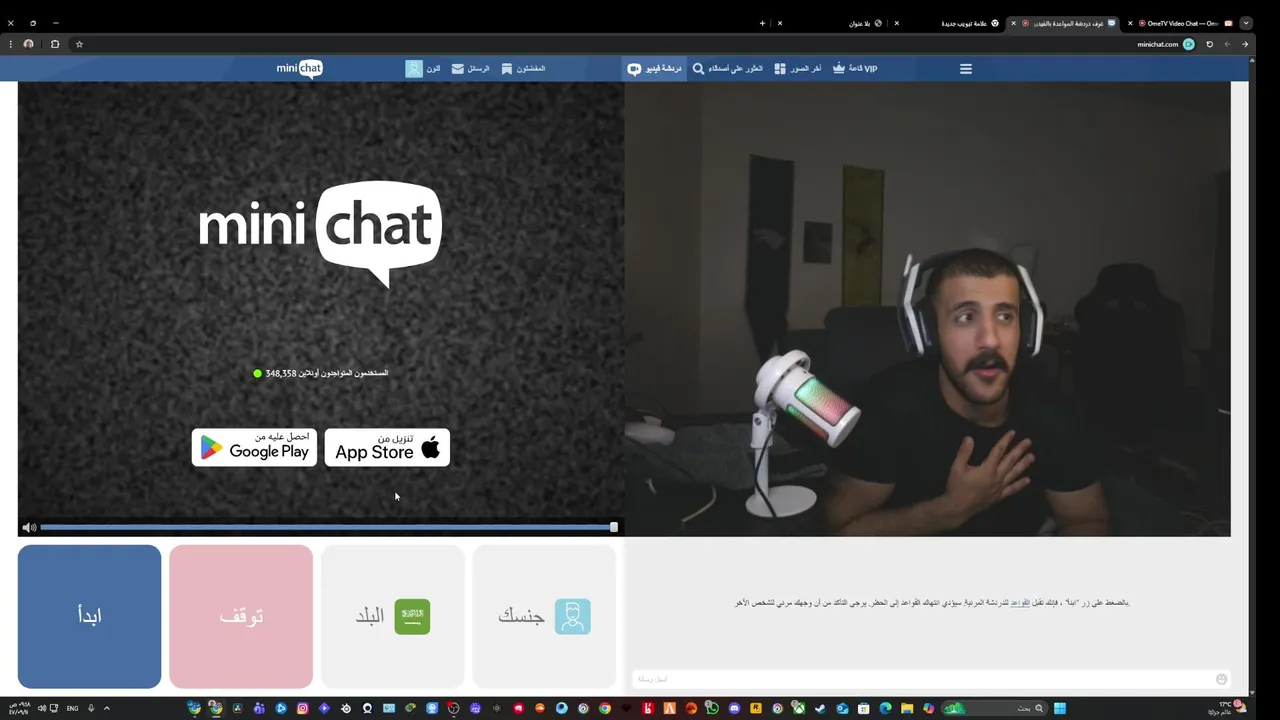The height and width of the screenshot is (720, 1280).
Task: Show hidden tray icons chevron
Action: click(x=106, y=708)
